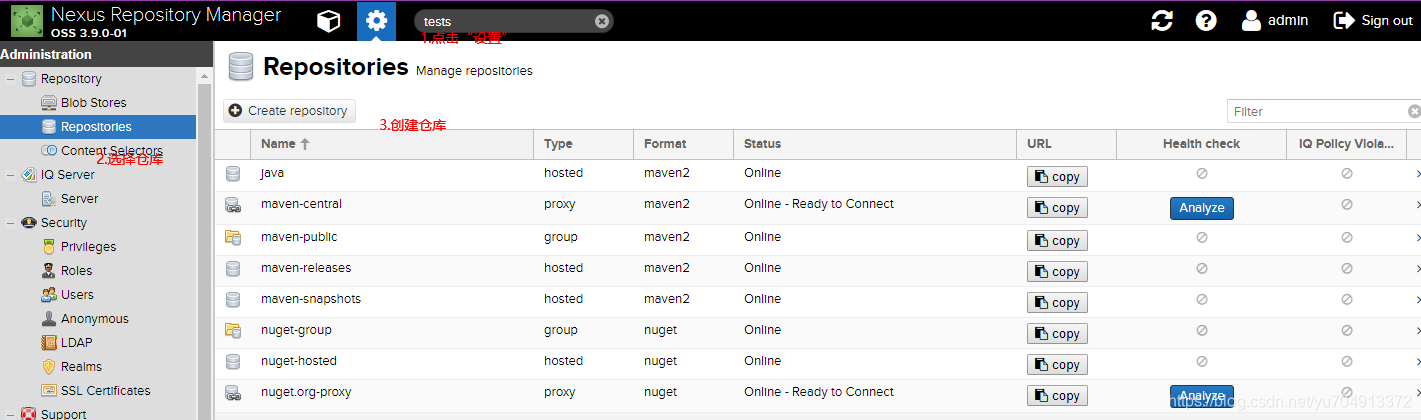Click the Roles person icon
The image size is (1421, 420).
(49, 271)
